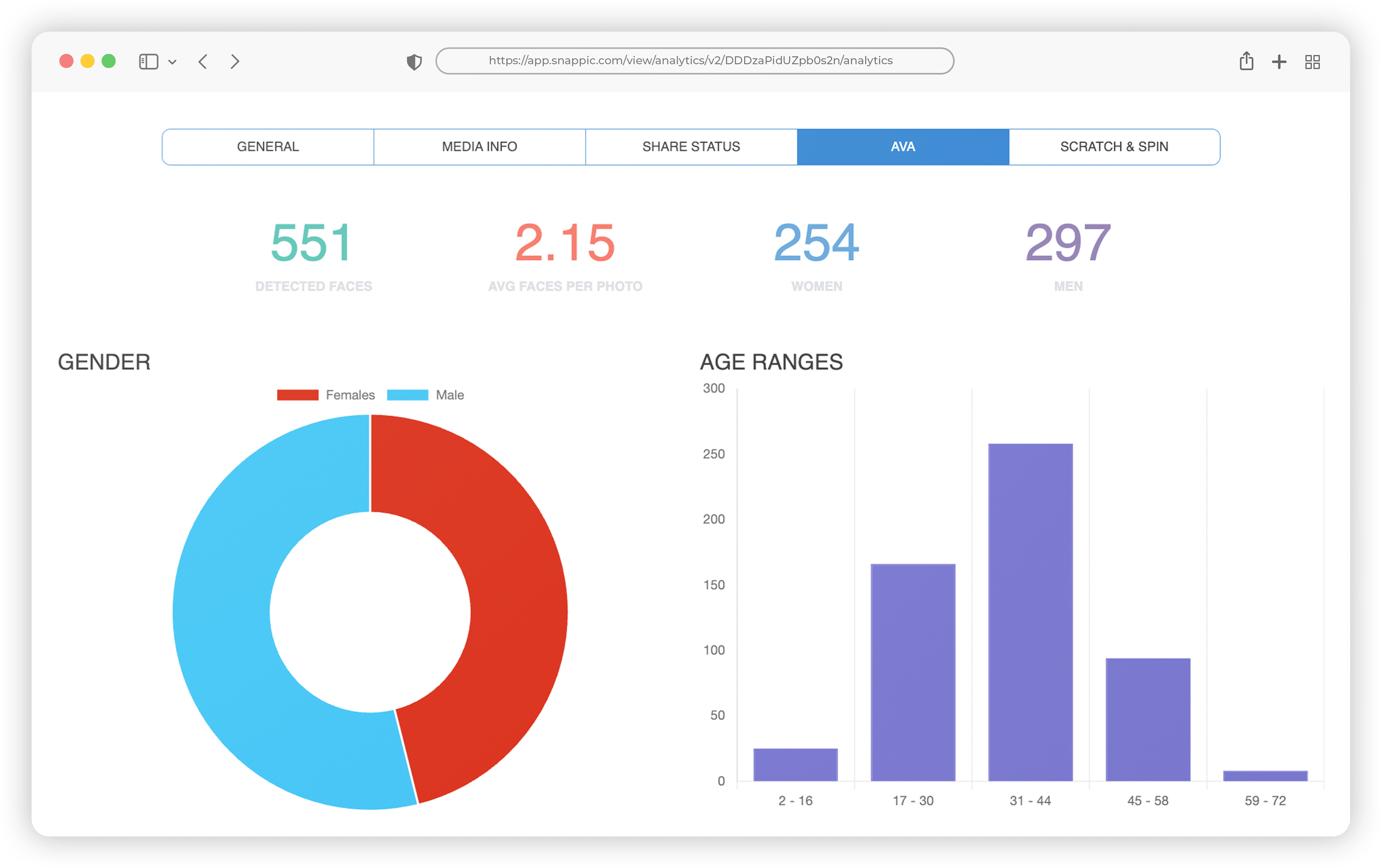Open the MEDIA INFO tab
Viewport: 1382px width, 868px height.
(x=479, y=147)
